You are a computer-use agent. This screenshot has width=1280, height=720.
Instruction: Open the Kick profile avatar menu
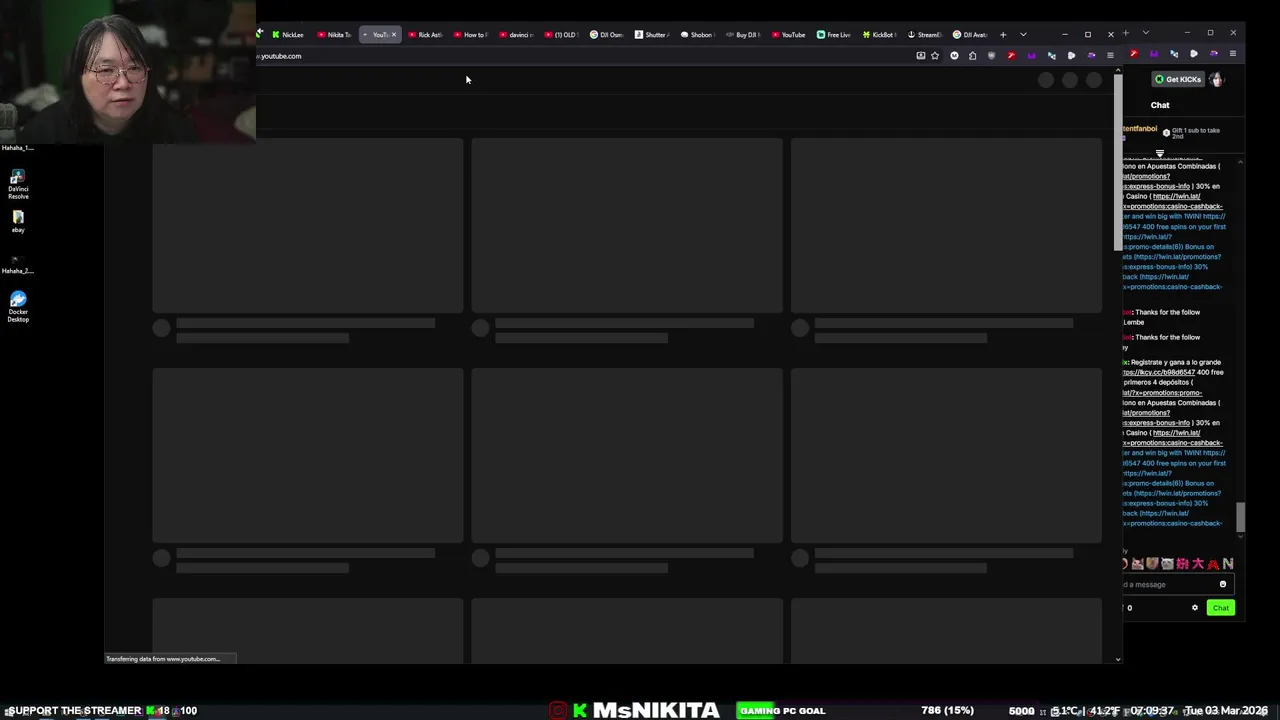tap(1216, 79)
